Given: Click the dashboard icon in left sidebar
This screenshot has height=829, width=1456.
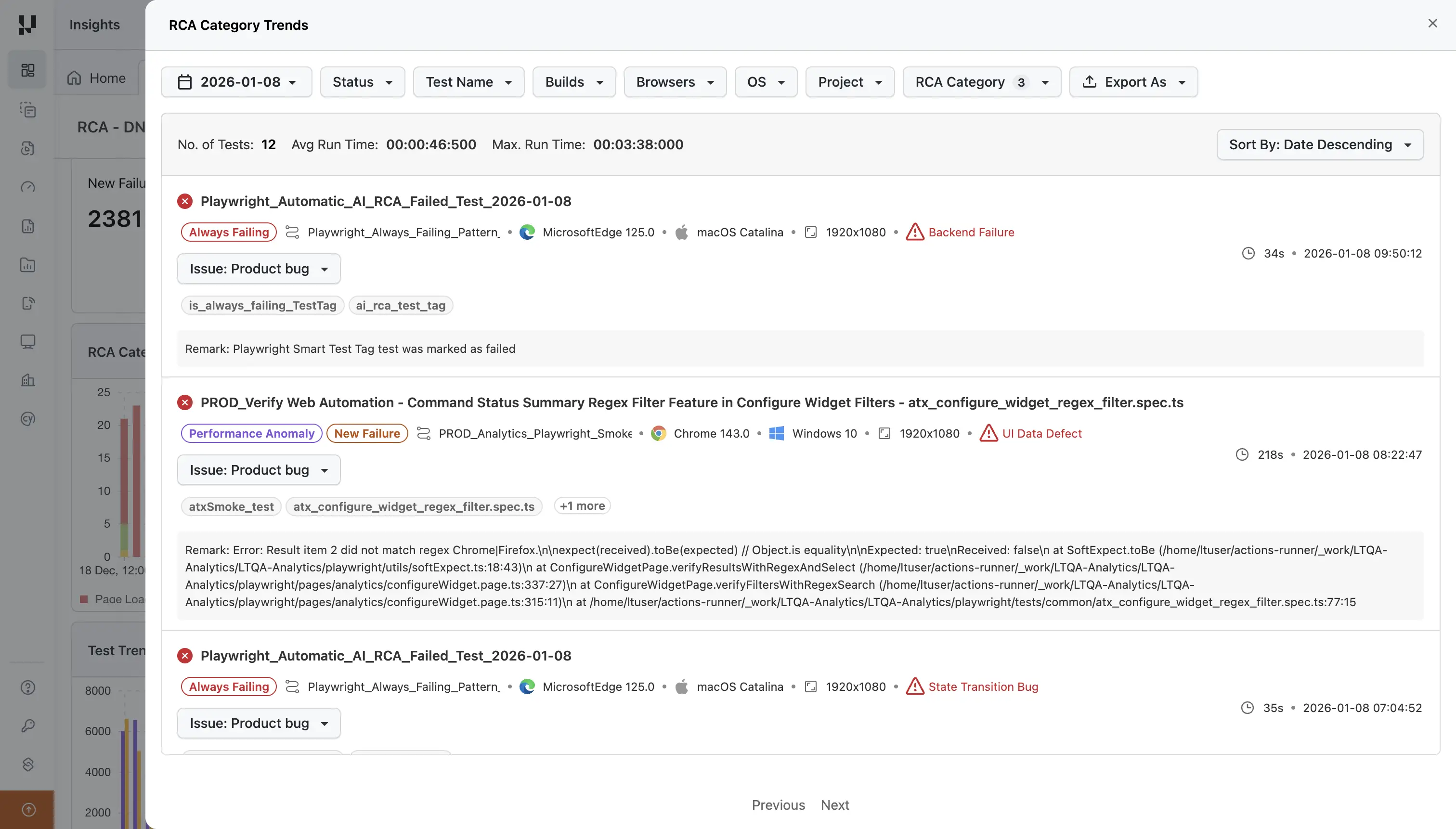Looking at the screenshot, I should point(27,70).
